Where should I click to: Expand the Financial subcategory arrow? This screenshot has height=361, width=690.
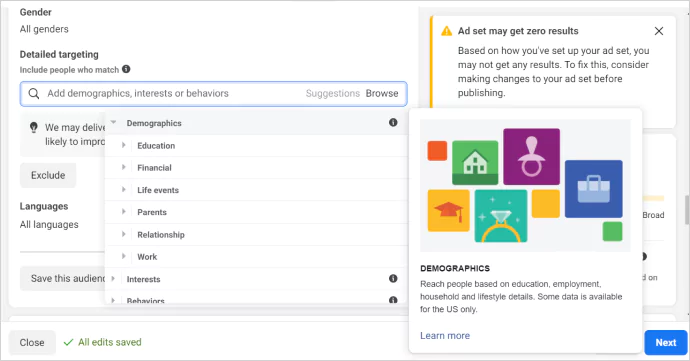click(124, 167)
